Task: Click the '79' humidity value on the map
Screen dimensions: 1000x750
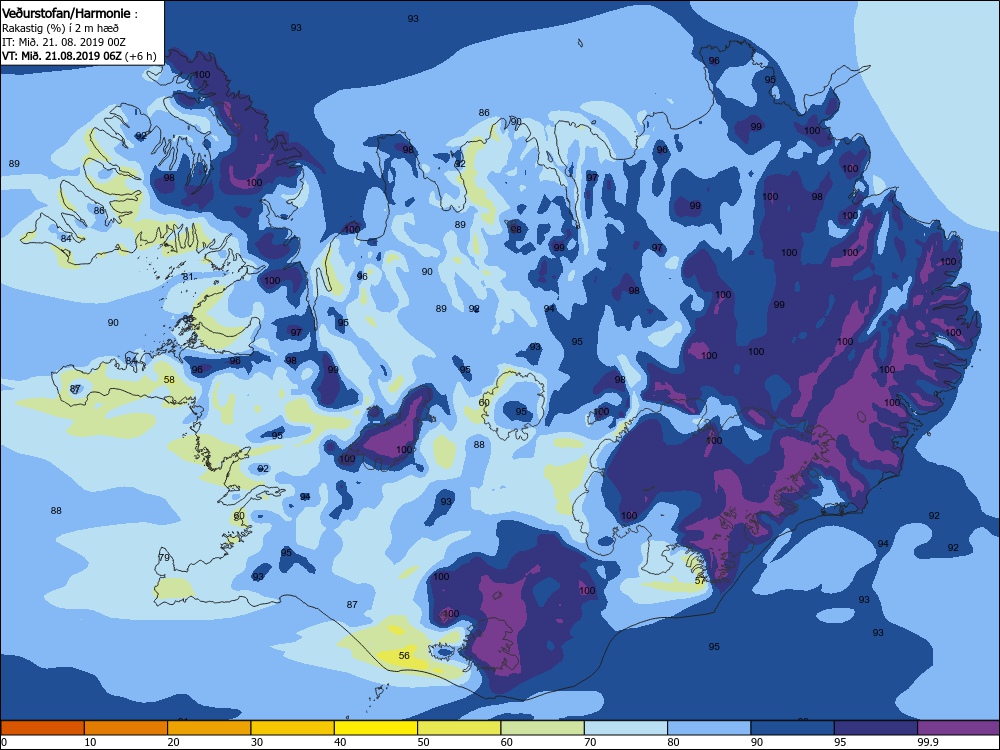Action: (164, 557)
